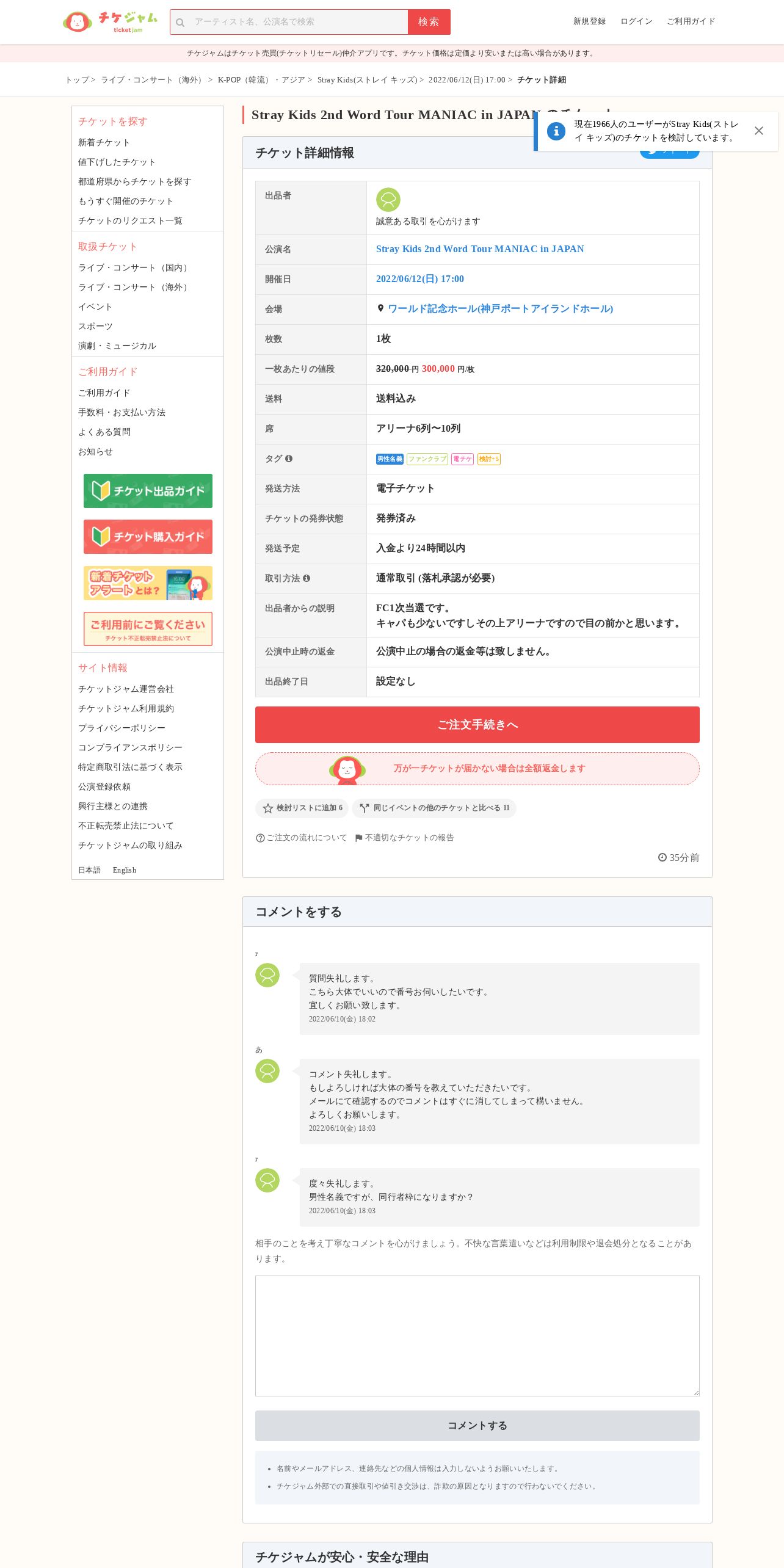Click the mascot in refund guarantee banner
This screenshot has width=784, height=1568.
tap(347, 769)
